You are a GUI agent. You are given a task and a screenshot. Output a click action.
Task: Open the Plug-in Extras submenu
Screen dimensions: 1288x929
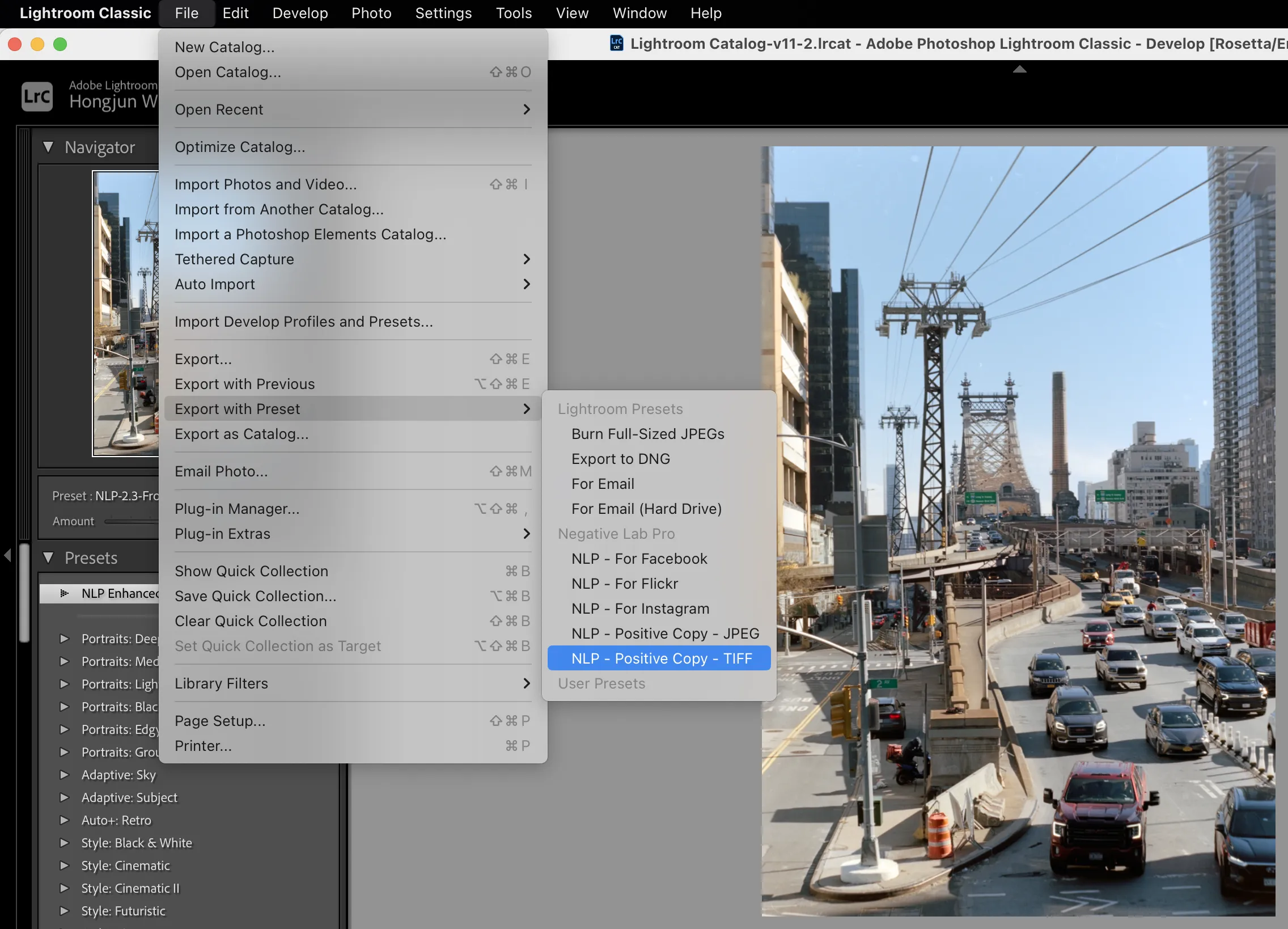pyautogui.click(x=353, y=534)
